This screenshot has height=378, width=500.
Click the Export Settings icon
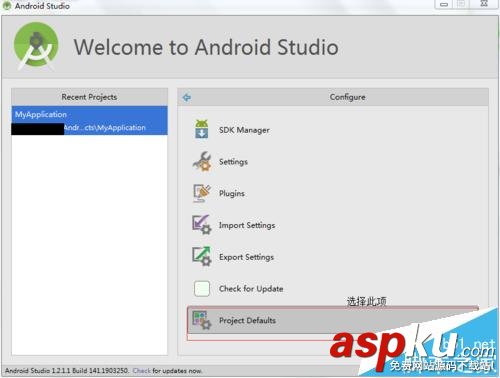pos(202,256)
